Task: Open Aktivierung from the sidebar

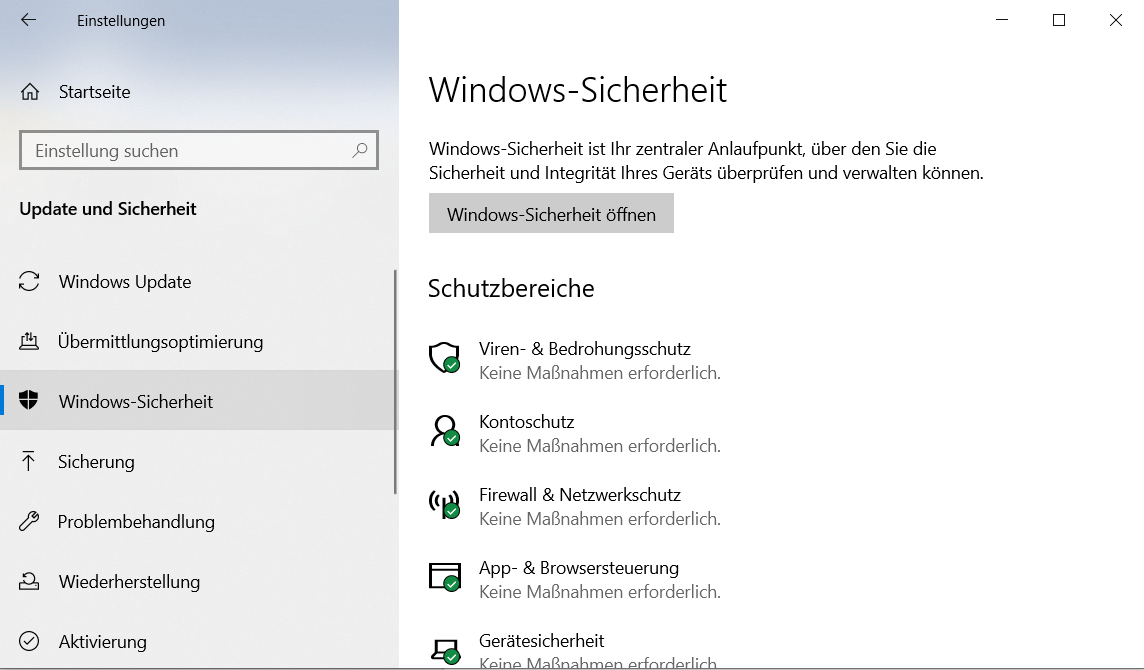Action: (102, 642)
